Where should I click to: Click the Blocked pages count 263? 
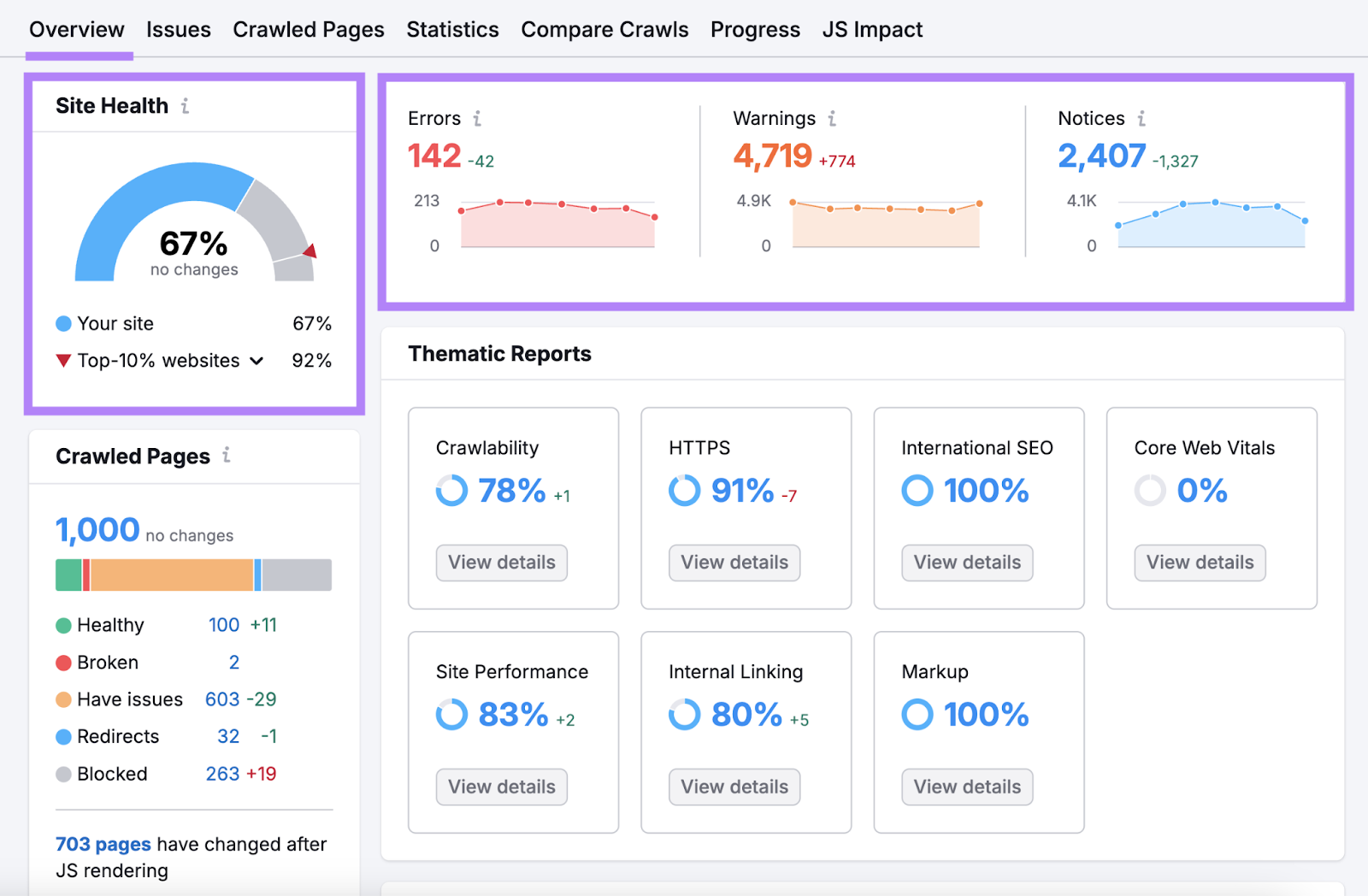222,775
